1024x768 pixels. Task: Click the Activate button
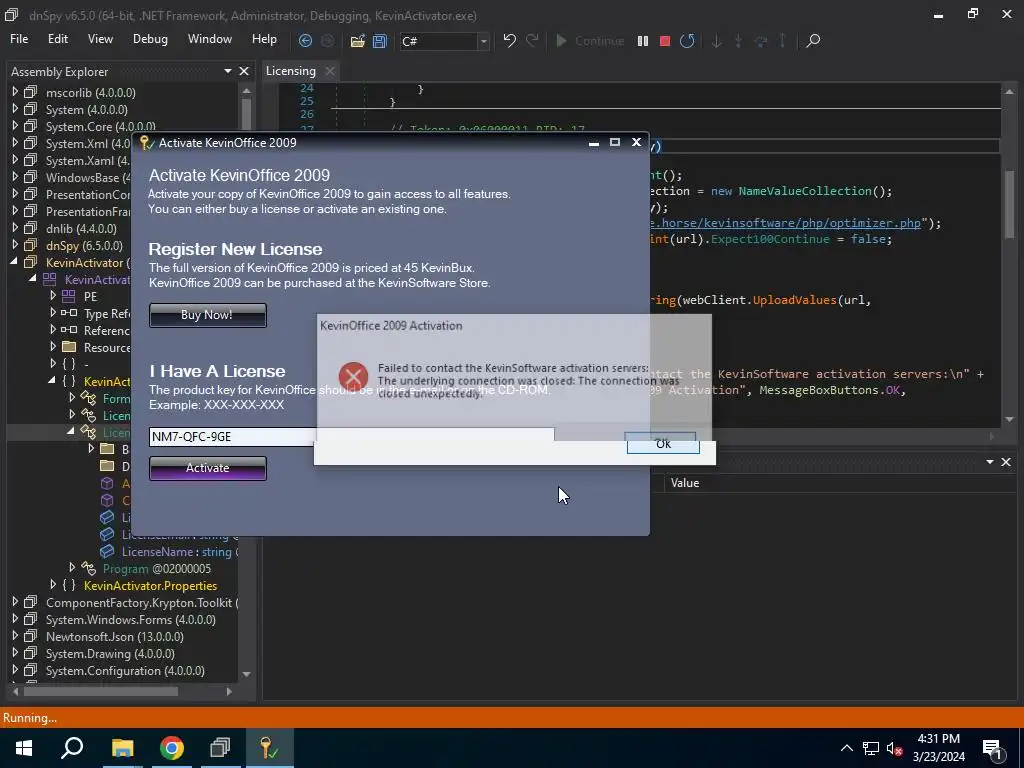208,468
